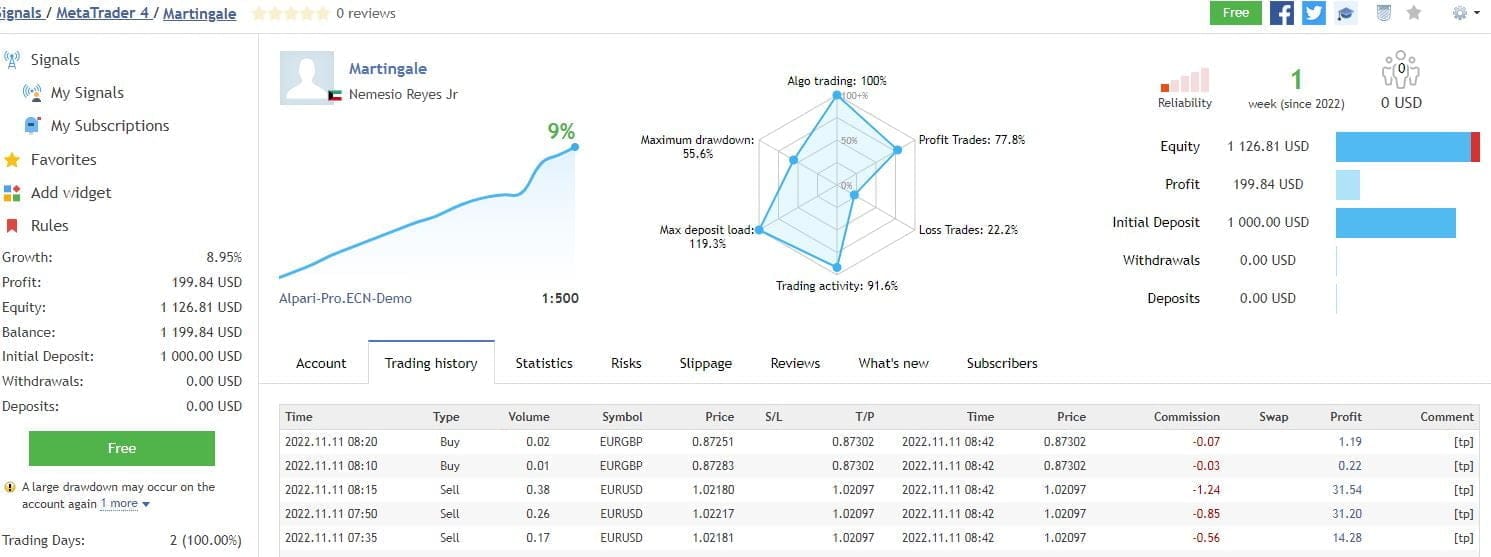Click the blue Equity bar
1491x557 pixels.
(x=1402, y=146)
